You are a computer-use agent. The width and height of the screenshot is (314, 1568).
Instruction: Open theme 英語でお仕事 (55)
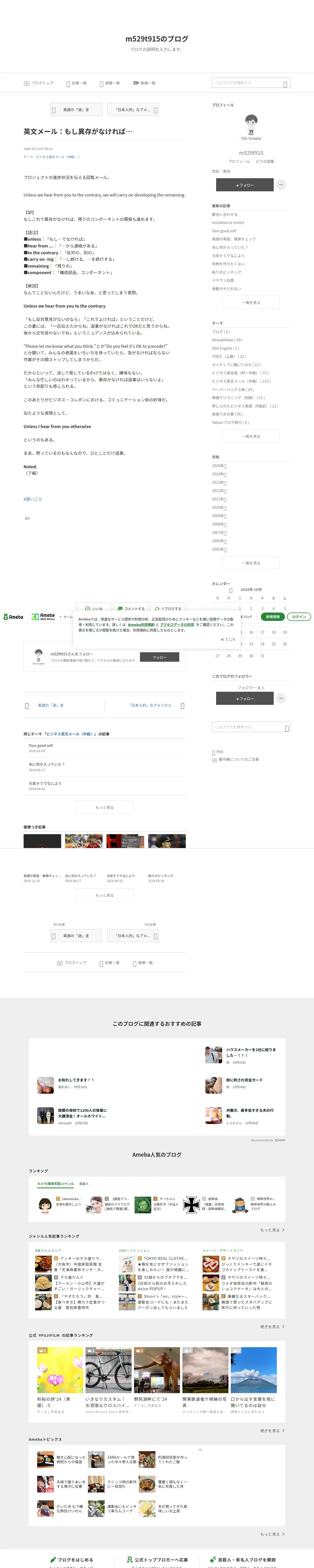(x=227, y=414)
